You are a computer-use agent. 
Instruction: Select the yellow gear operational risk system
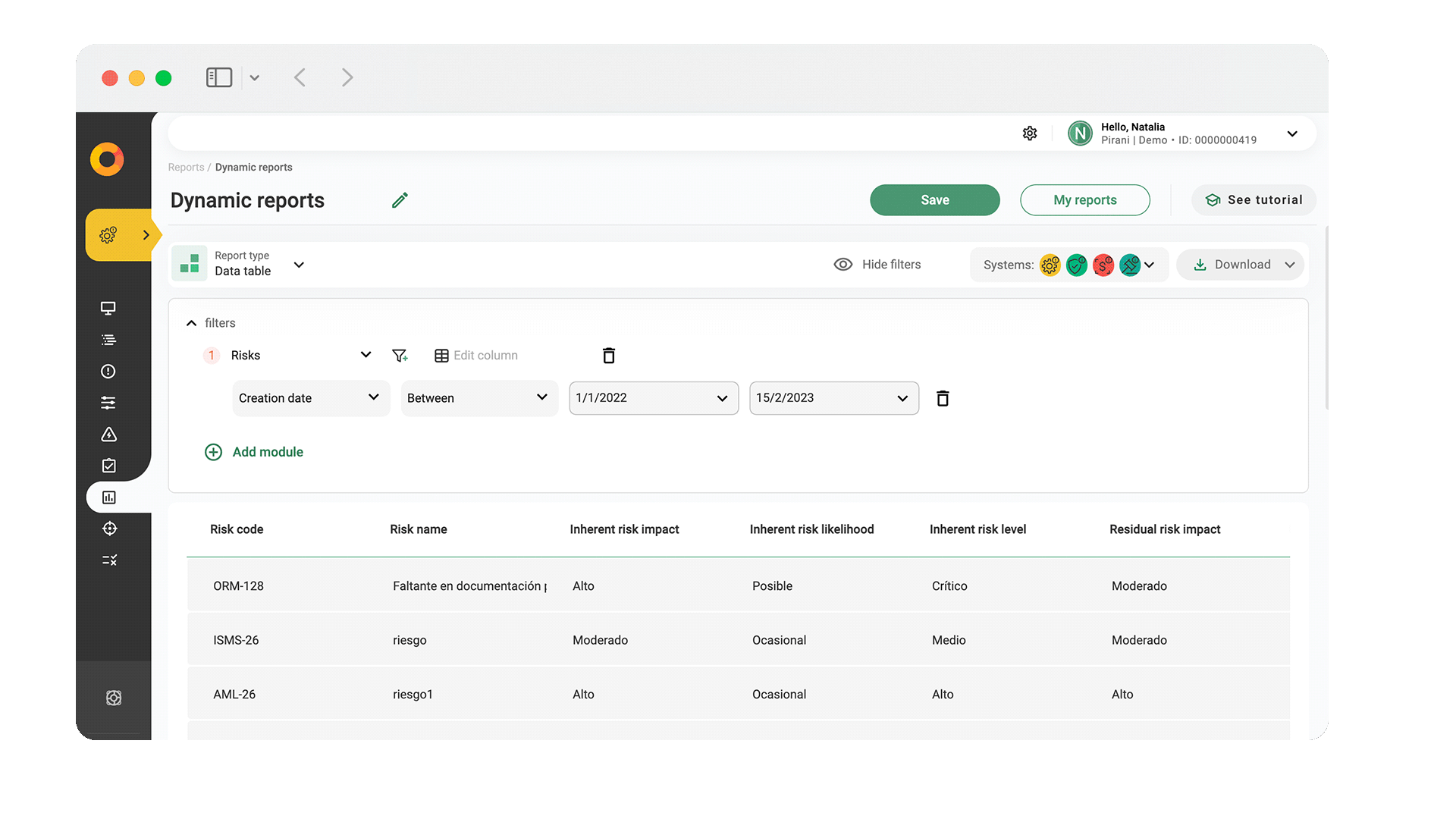(x=1050, y=265)
